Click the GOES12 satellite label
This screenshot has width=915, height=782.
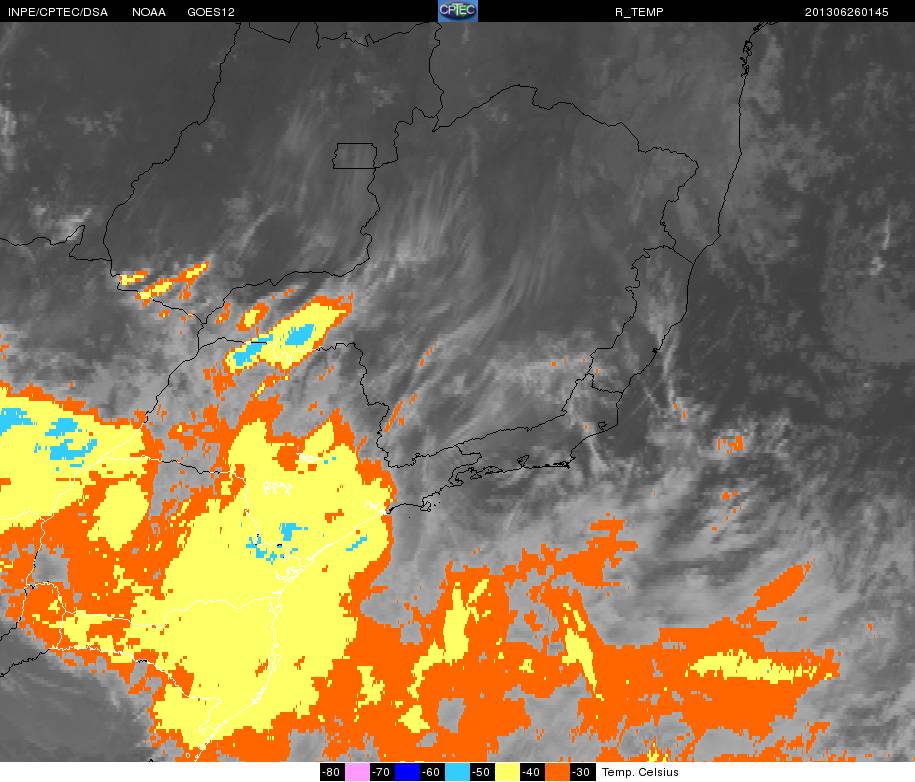(211, 12)
